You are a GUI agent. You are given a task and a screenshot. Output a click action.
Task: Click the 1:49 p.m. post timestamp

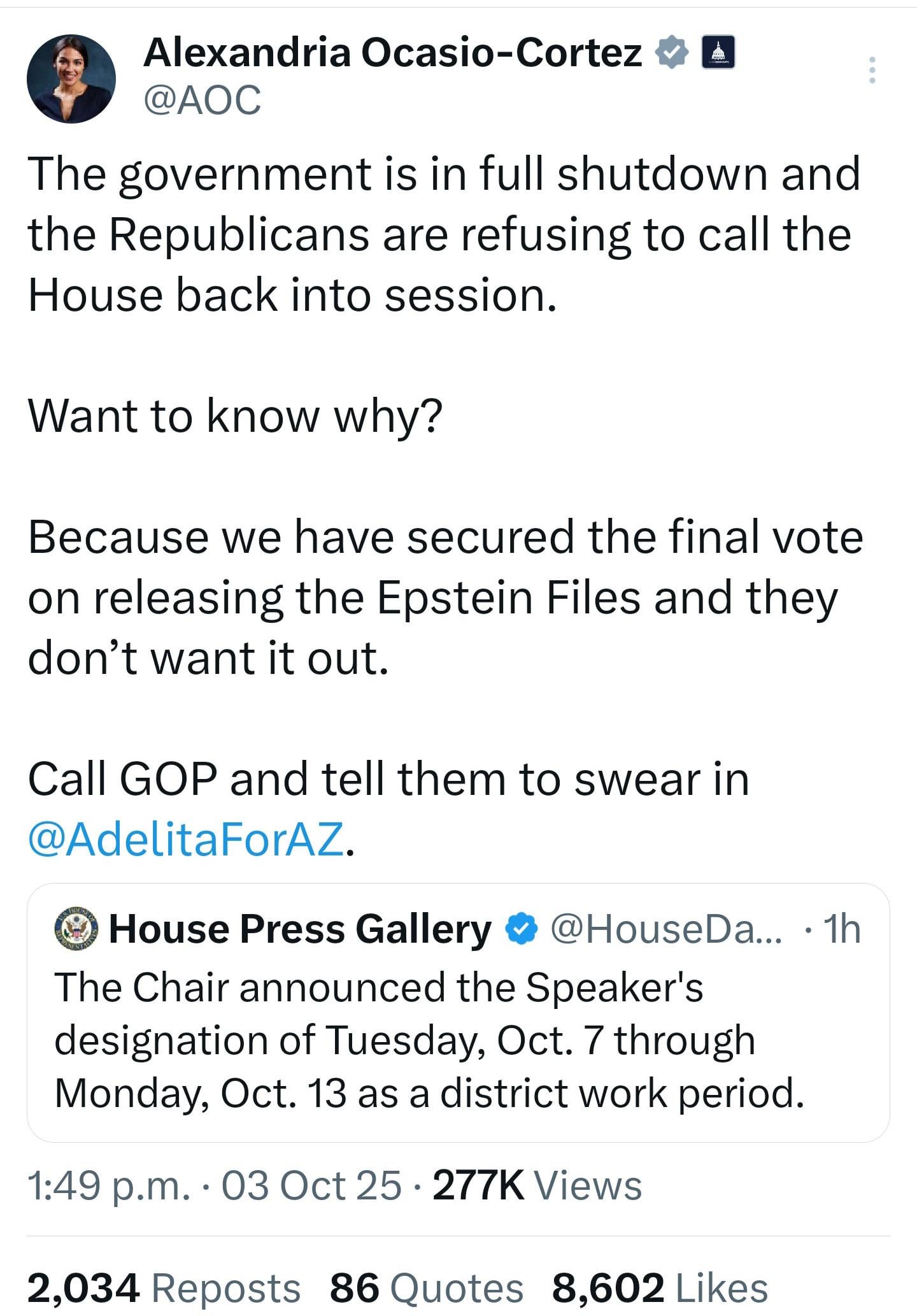pos(108,1185)
